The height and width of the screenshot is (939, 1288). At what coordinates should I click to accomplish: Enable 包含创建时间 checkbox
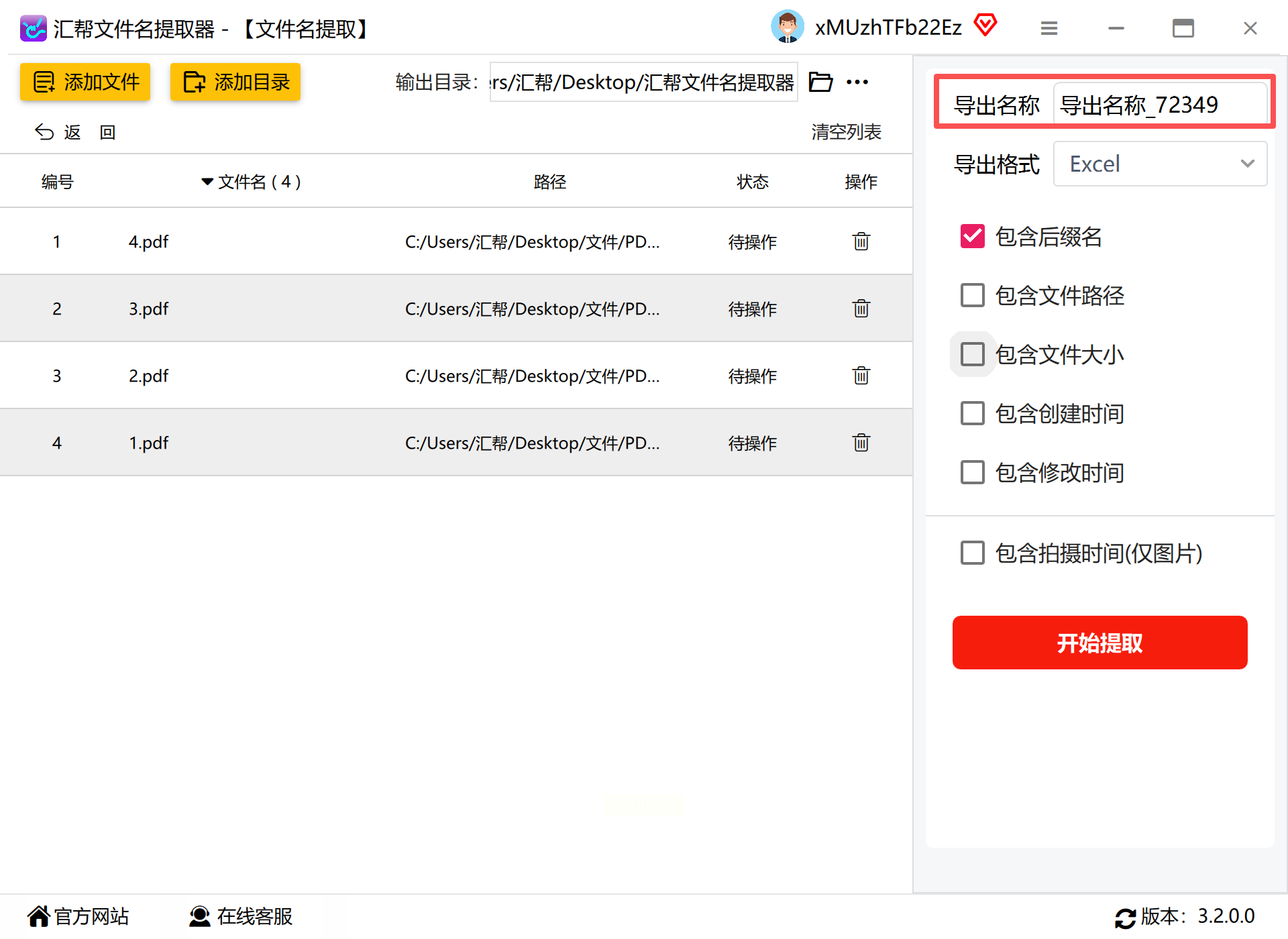(972, 413)
